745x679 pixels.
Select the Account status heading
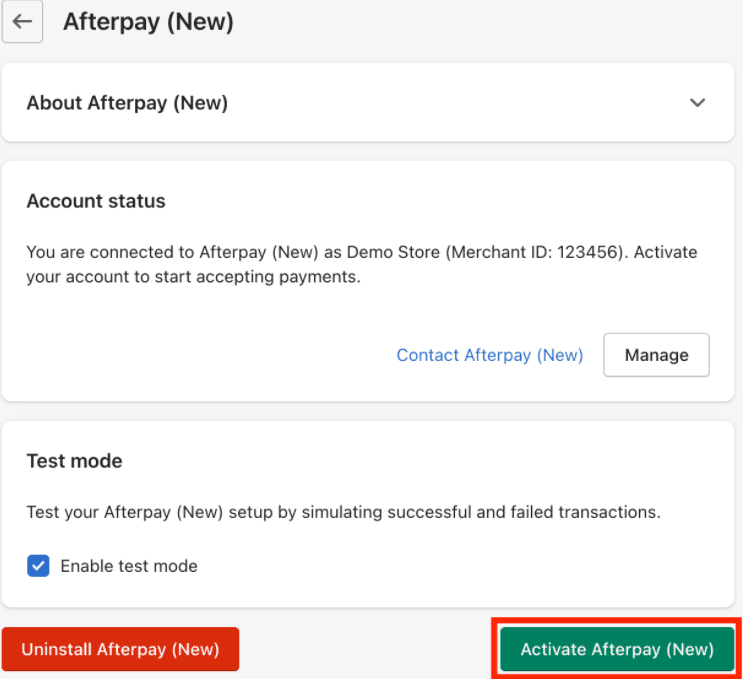pyautogui.click(x=96, y=201)
